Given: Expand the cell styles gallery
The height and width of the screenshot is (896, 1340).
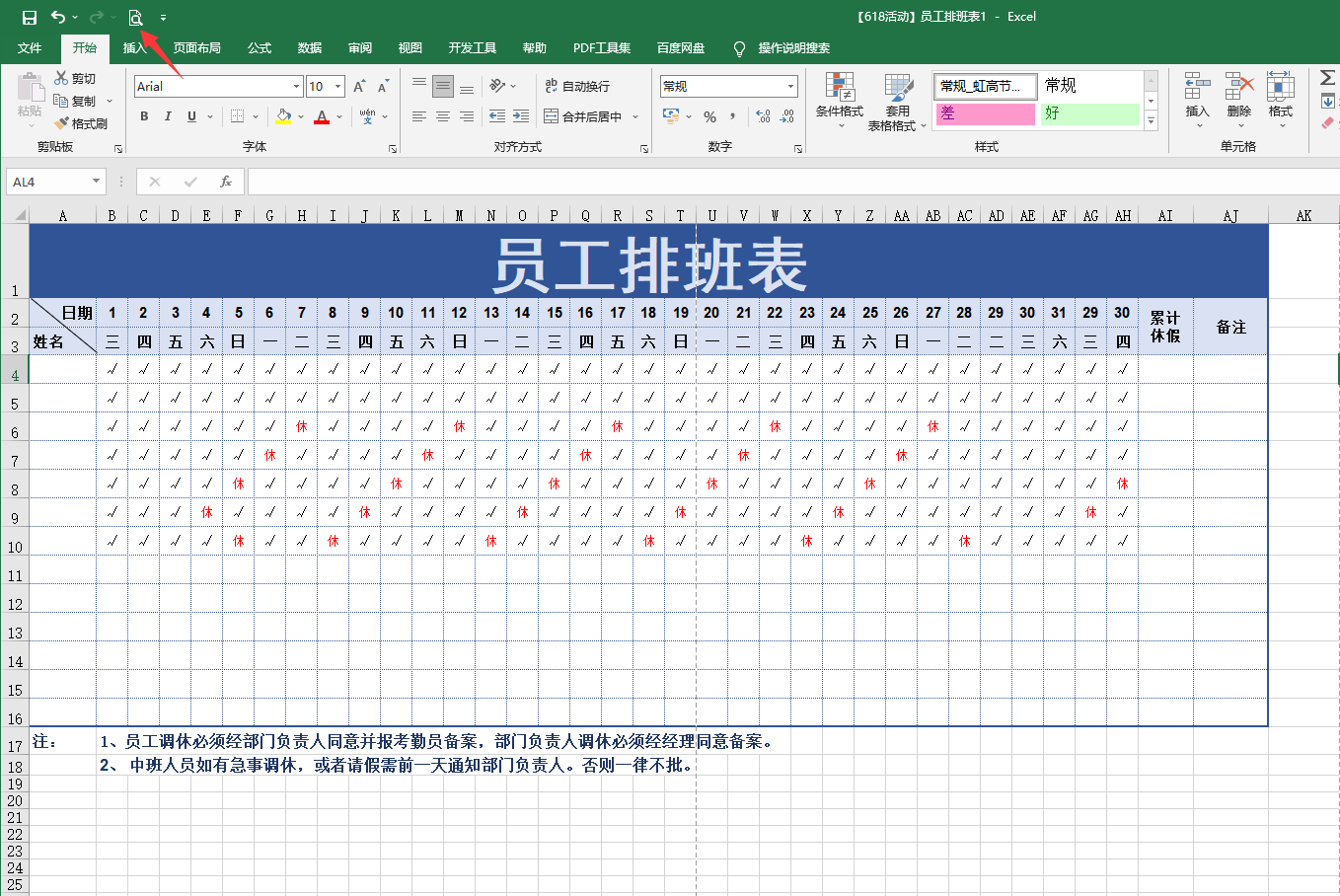Looking at the screenshot, I should coord(1151,120).
